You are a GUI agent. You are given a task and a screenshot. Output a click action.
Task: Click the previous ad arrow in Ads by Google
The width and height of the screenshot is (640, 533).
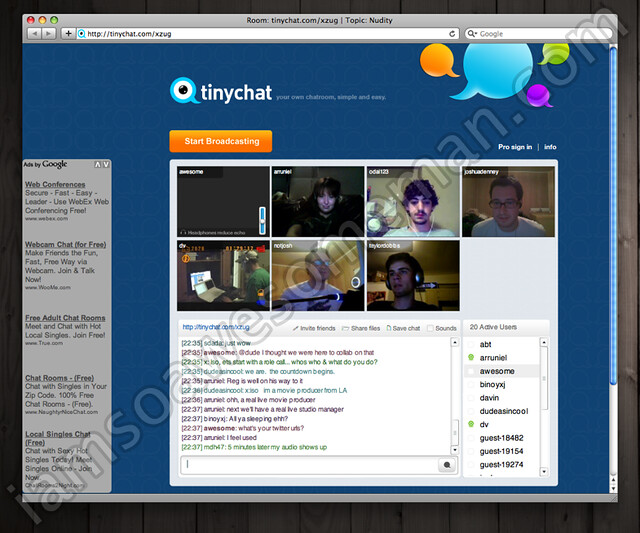(x=98, y=164)
